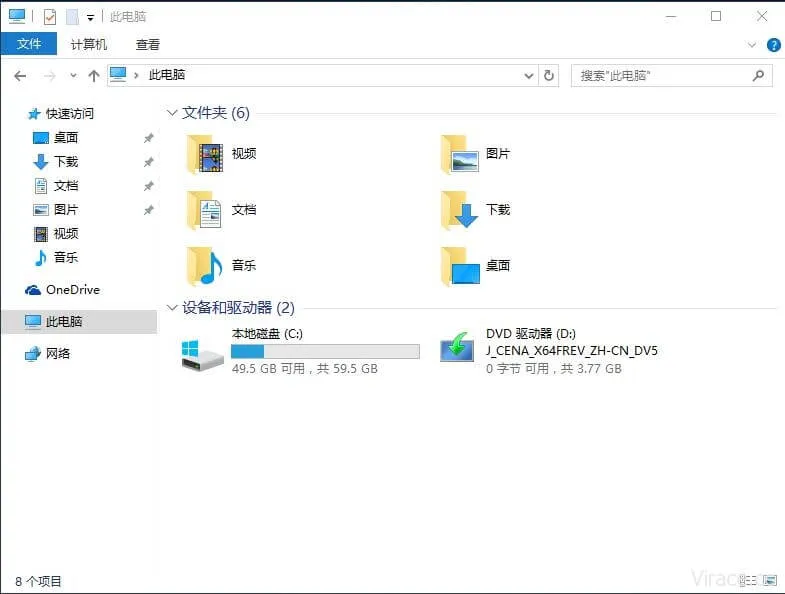Click the 文件夹 (6) group header
Screen dimensions: 785x594
pos(215,113)
